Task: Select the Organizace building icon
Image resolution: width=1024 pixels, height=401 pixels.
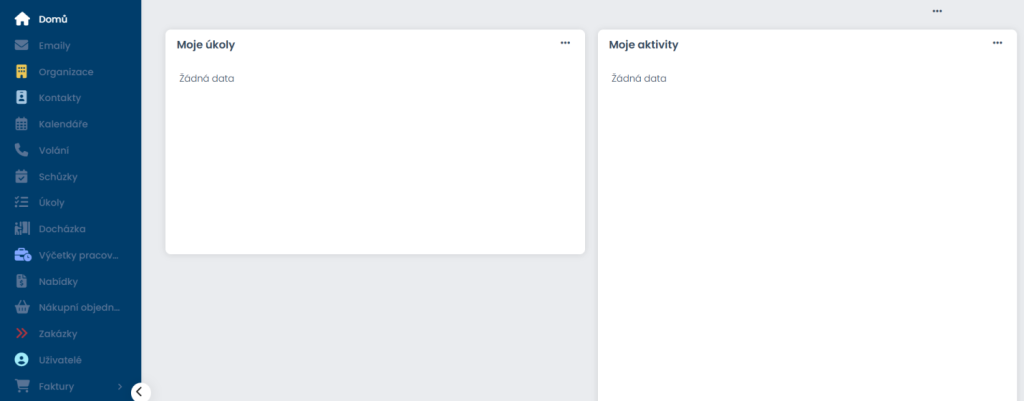Action: (22, 72)
